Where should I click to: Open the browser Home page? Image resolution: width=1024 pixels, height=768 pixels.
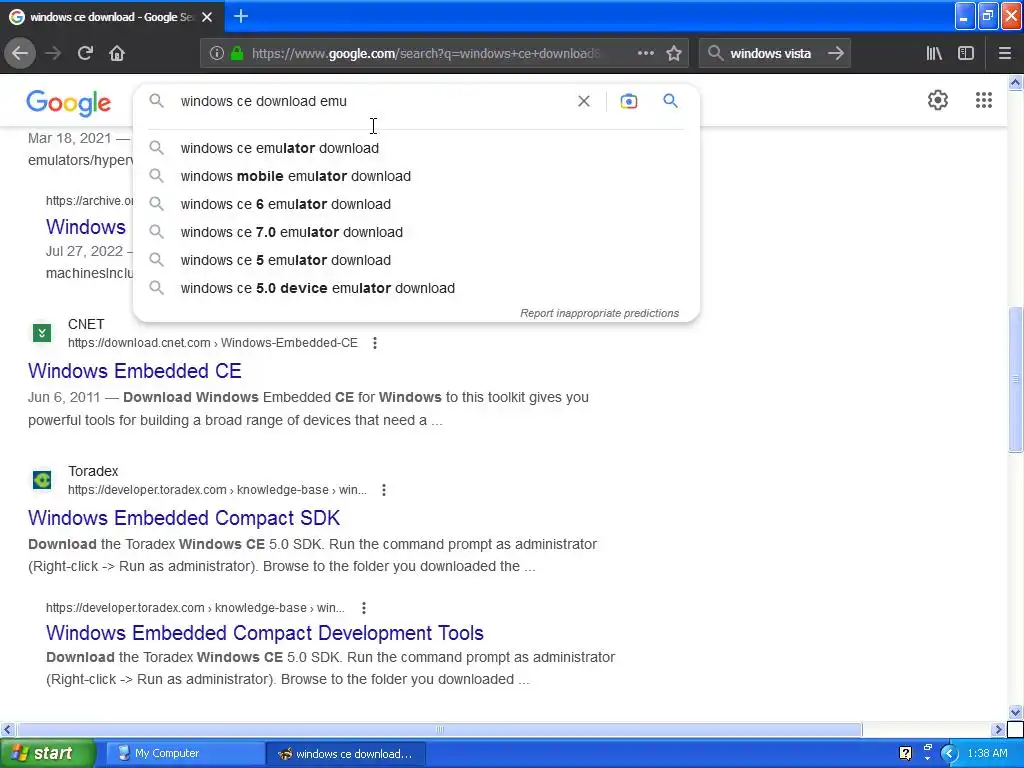[117, 54]
